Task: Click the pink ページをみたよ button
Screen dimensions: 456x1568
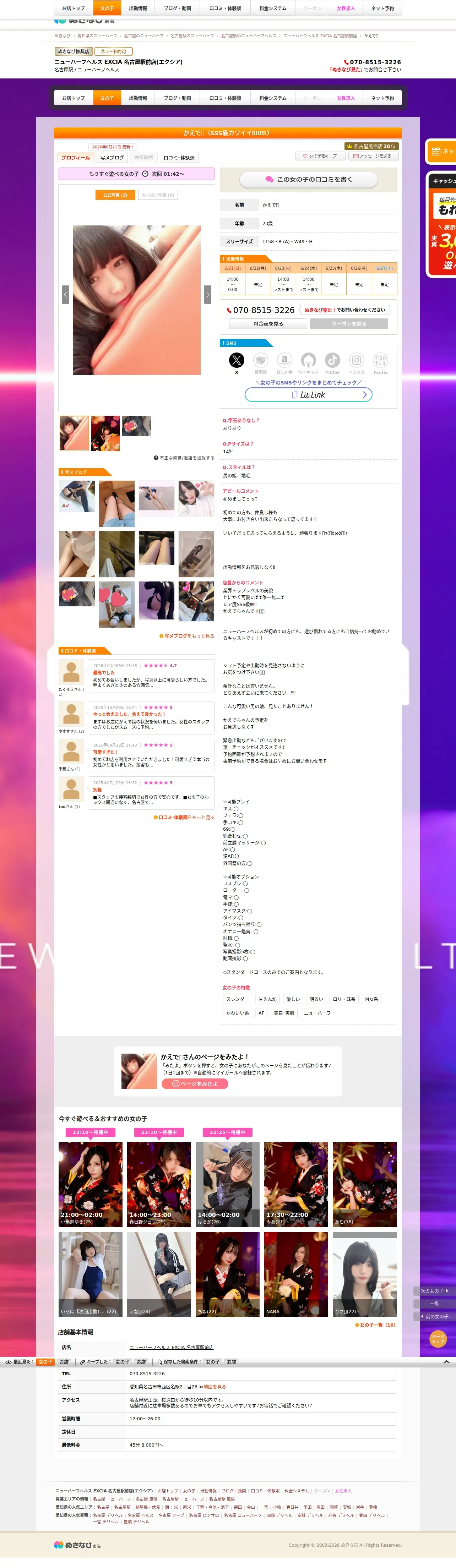Action: pyautogui.click(x=195, y=1083)
